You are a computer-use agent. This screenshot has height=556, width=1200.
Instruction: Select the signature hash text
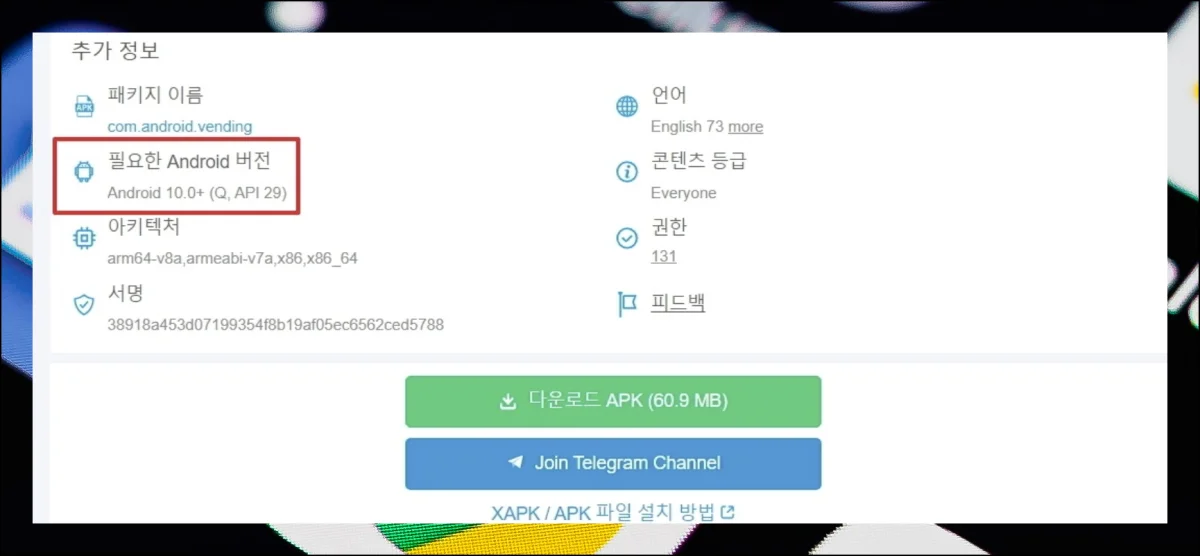point(276,325)
